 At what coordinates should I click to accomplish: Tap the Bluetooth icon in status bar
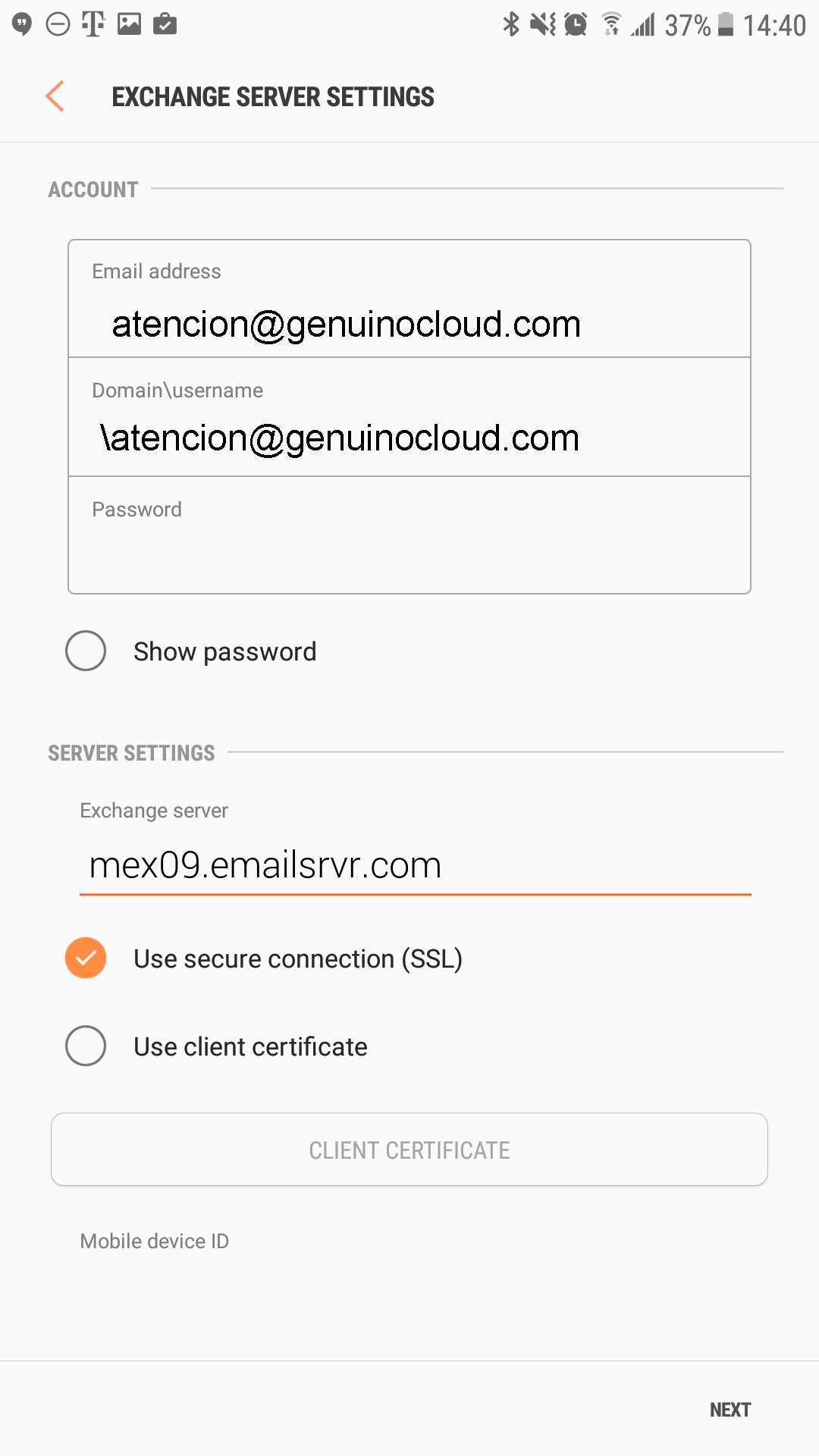coord(511,24)
